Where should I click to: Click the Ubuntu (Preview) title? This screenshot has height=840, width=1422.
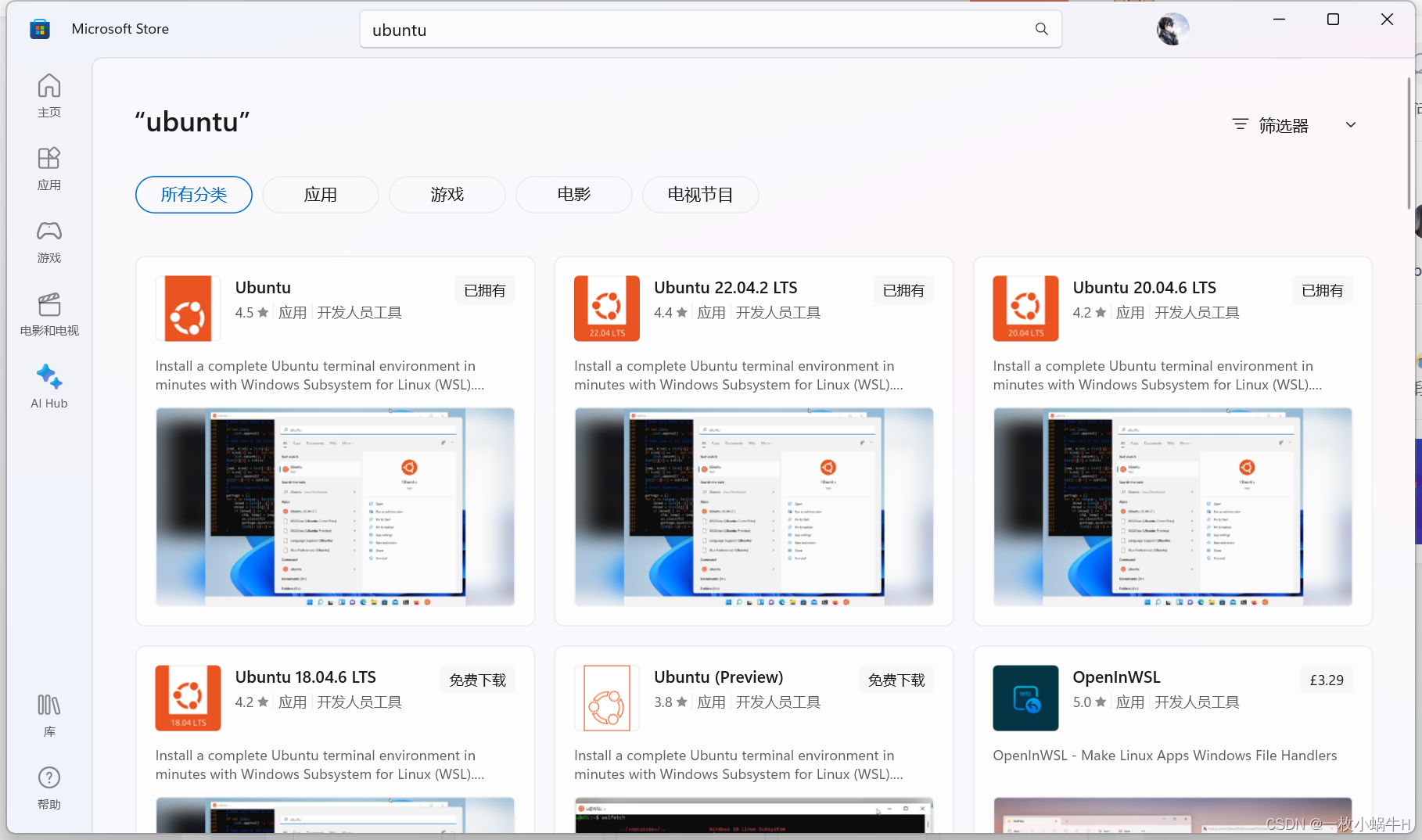719,677
